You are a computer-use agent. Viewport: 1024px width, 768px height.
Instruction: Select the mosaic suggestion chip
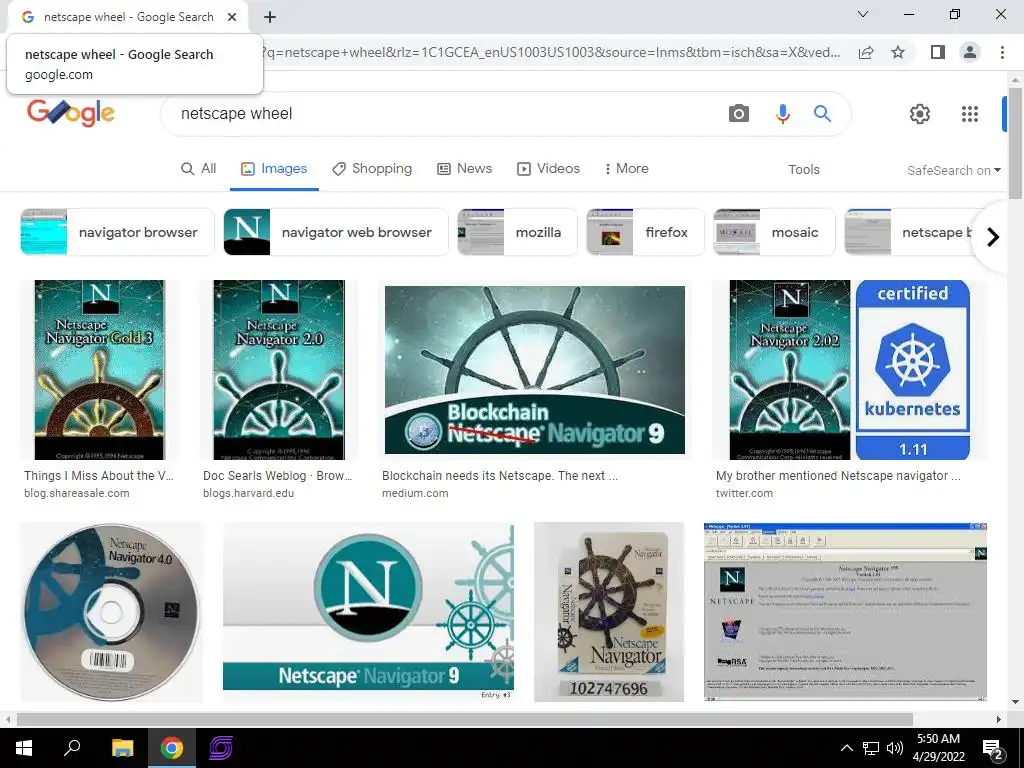pos(774,232)
